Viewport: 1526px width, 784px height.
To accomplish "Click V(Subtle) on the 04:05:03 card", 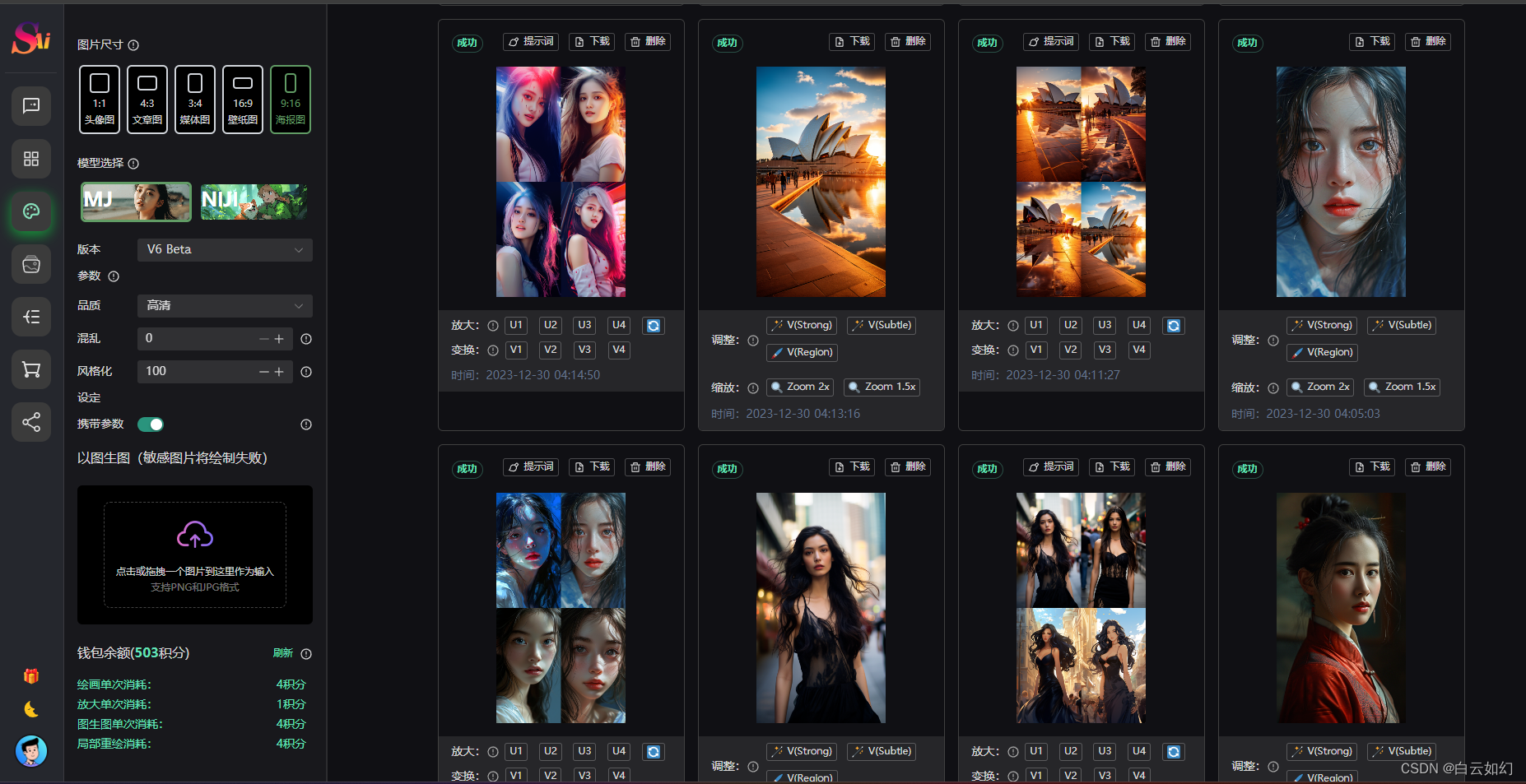I will (1403, 326).
